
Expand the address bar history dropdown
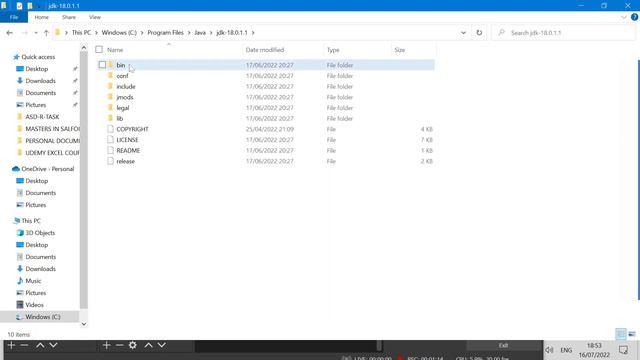pyautogui.click(x=463, y=33)
